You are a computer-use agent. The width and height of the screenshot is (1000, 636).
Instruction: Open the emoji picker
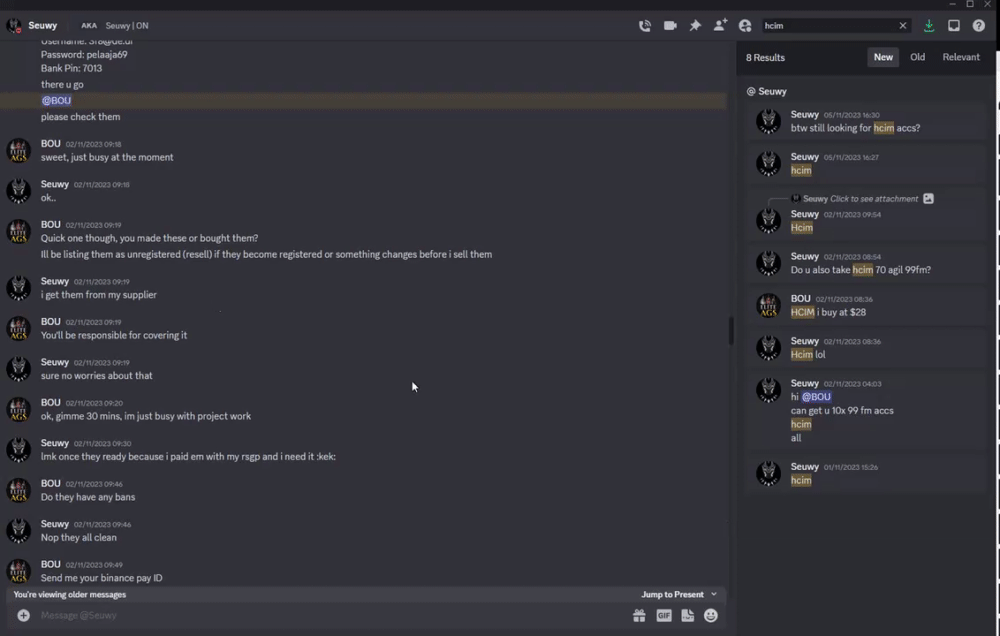pyautogui.click(x=711, y=616)
